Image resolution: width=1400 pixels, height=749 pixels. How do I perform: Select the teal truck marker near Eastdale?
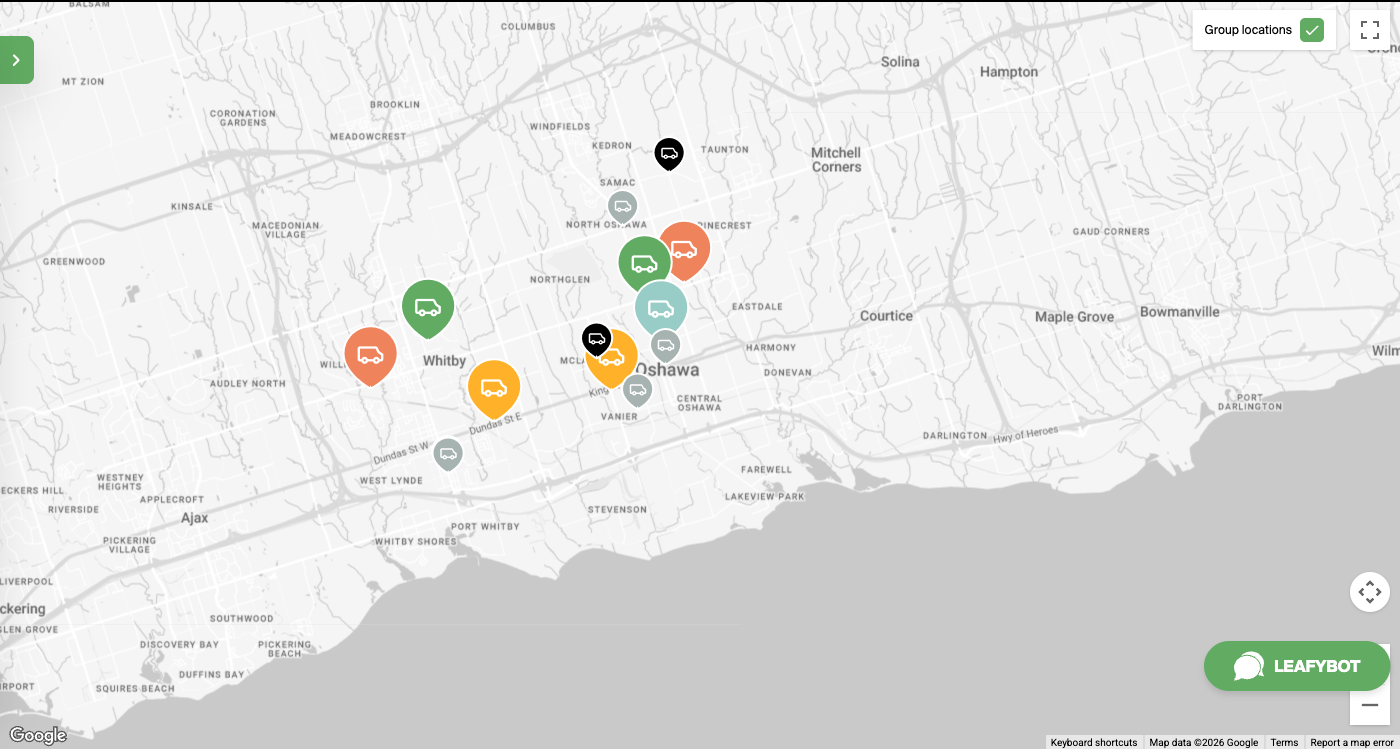[661, 306]
